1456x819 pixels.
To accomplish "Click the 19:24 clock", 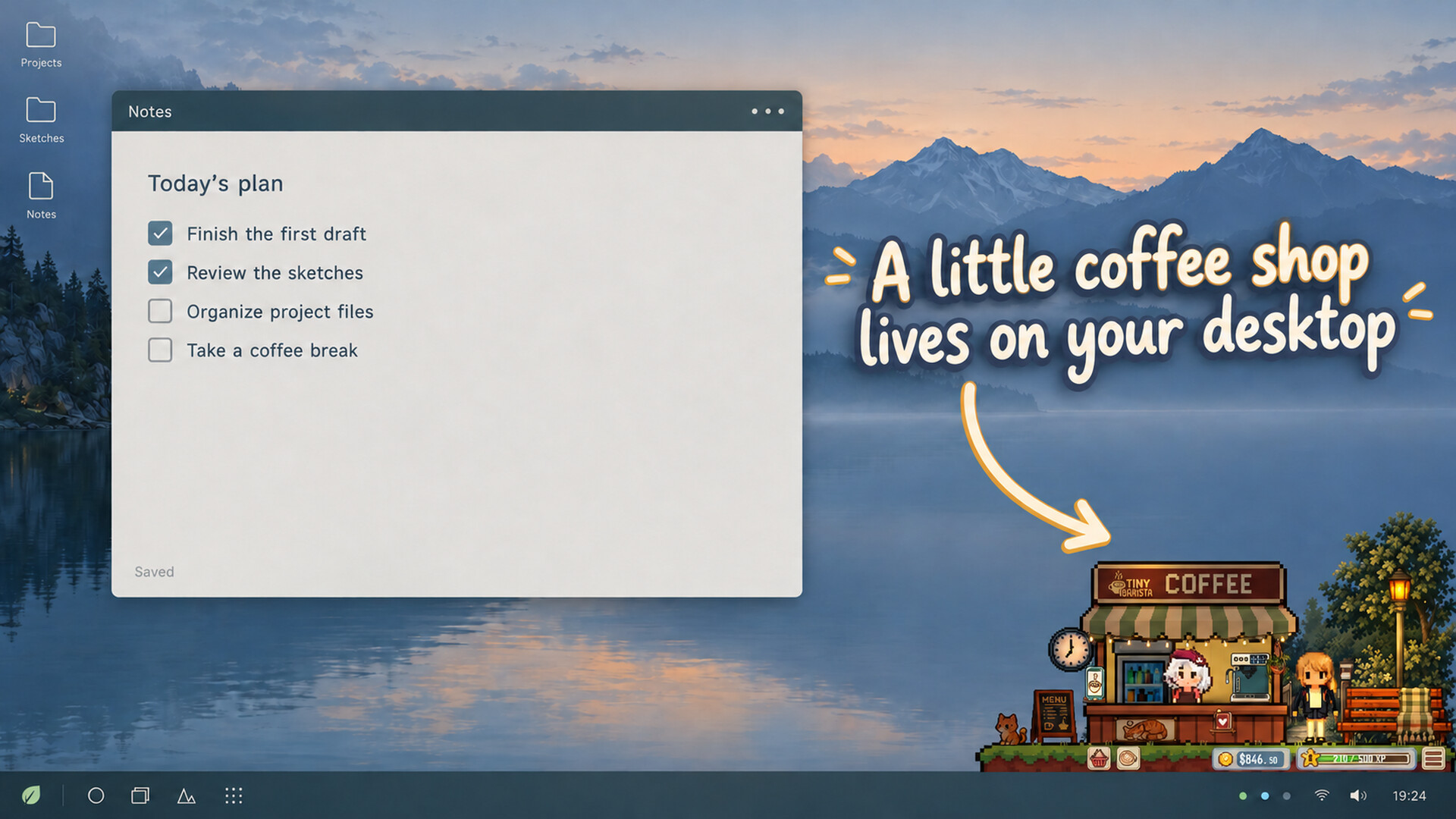I will click(x=1409, y=795).
